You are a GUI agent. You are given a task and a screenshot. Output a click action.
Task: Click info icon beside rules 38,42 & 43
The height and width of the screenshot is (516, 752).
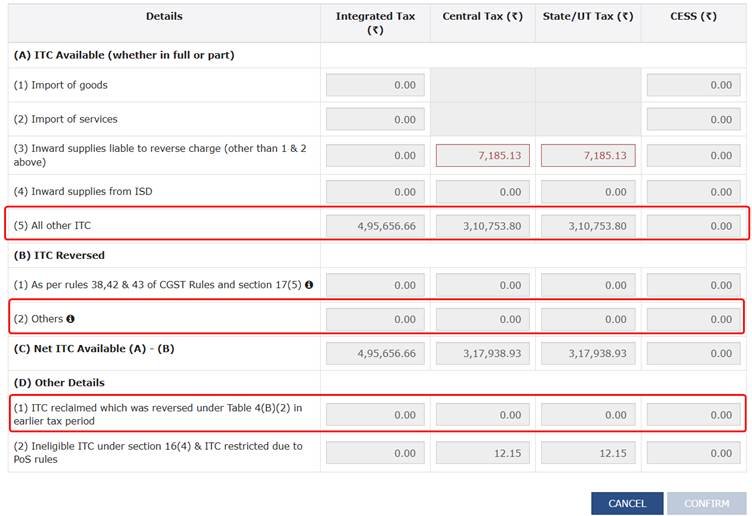point(309,285)
